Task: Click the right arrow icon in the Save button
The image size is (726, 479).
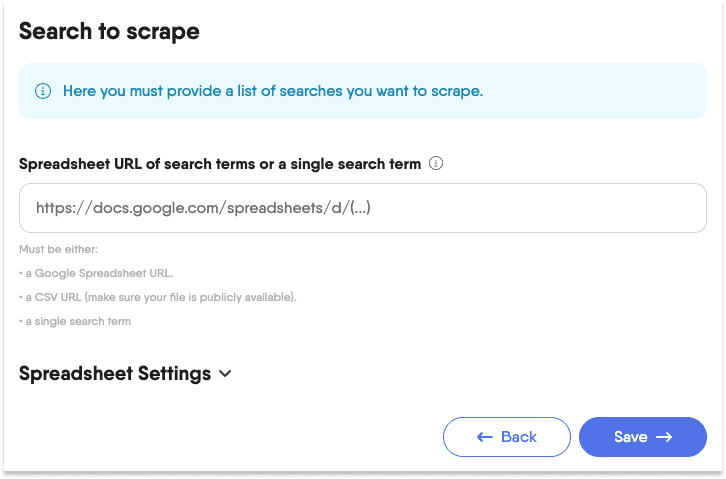Action: 664,437
